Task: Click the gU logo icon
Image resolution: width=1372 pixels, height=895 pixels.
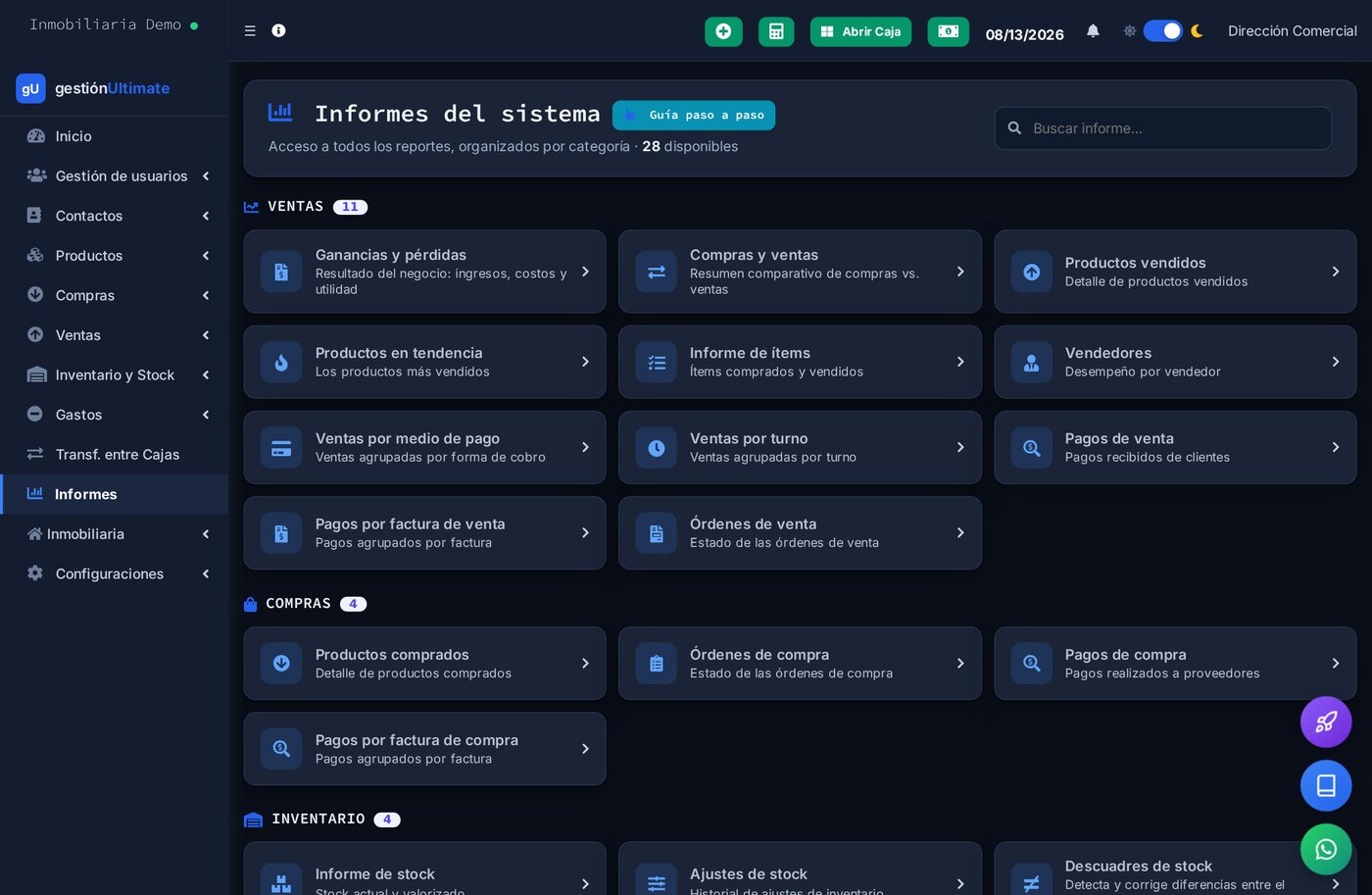Action: tap(30, 88)
